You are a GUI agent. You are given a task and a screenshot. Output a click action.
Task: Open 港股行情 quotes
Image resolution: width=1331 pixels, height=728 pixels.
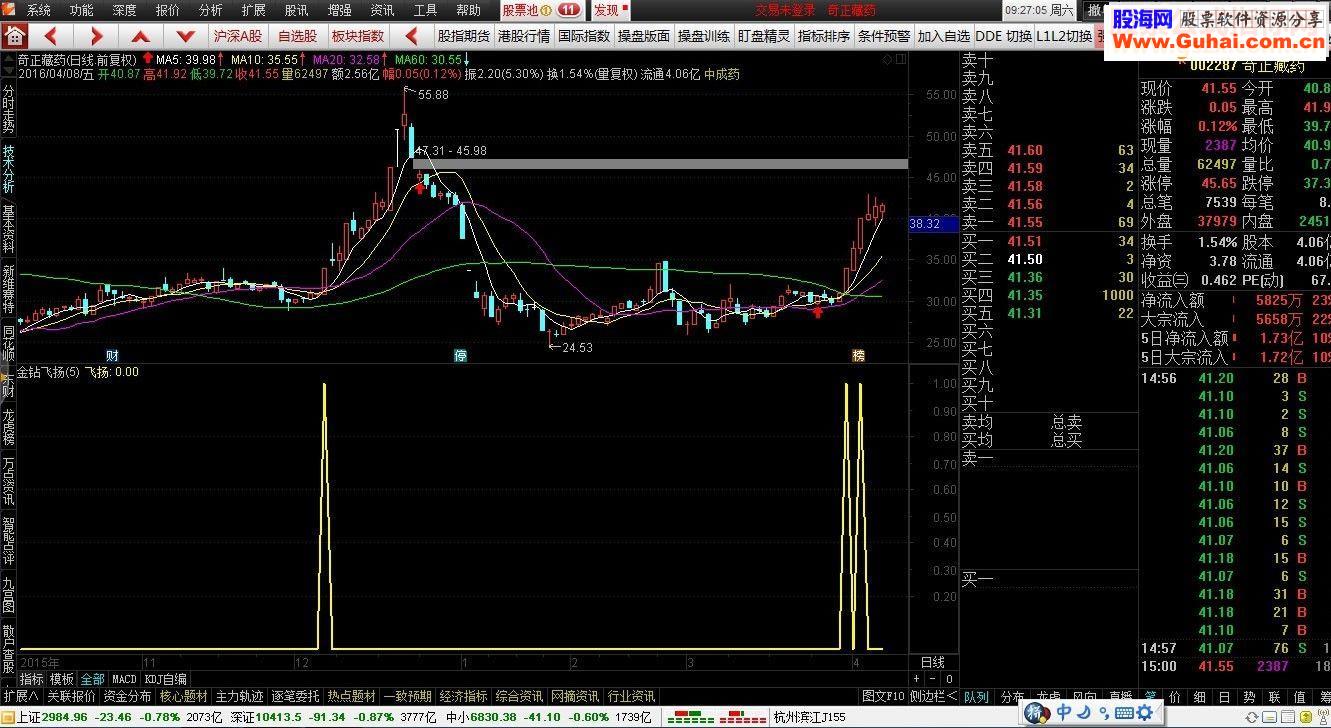pyautogui.click(x=523, y=36)
